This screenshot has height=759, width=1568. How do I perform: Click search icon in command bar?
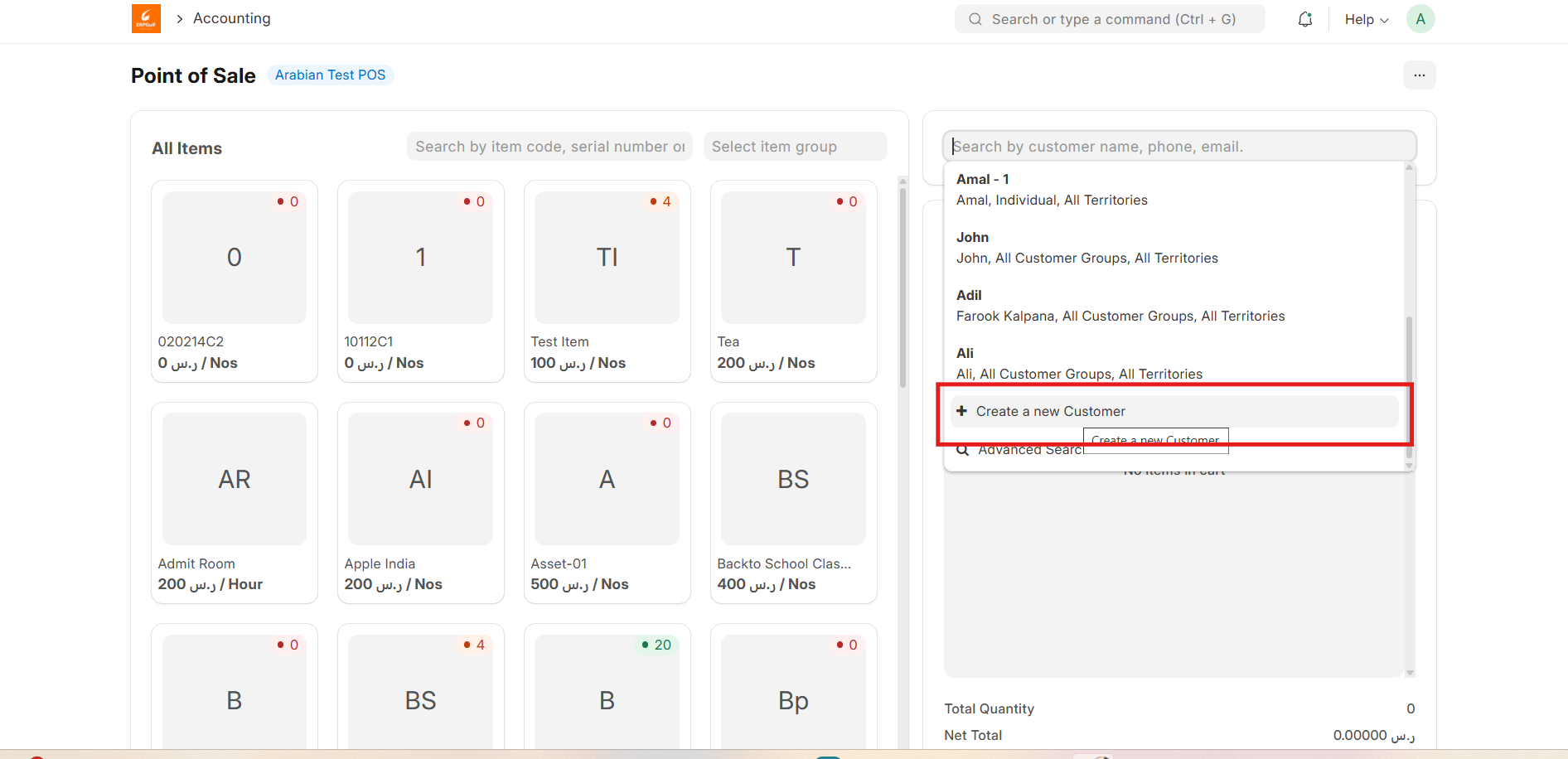pos(975,19)
